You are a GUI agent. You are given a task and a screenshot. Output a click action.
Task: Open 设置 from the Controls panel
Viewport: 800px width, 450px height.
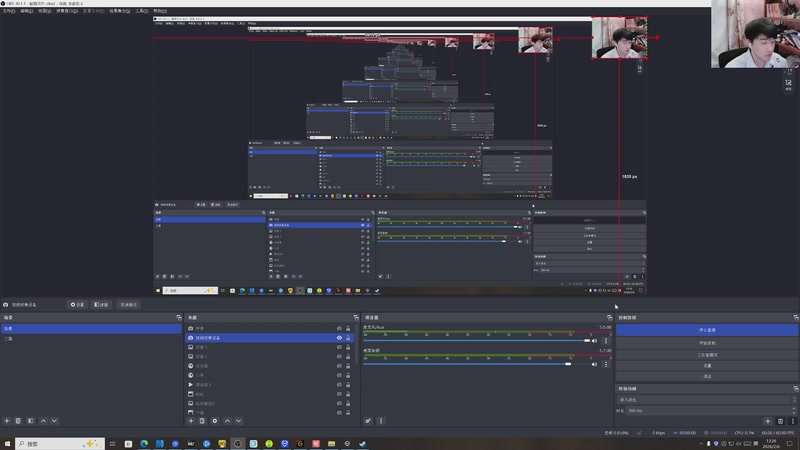coord(707,366)
